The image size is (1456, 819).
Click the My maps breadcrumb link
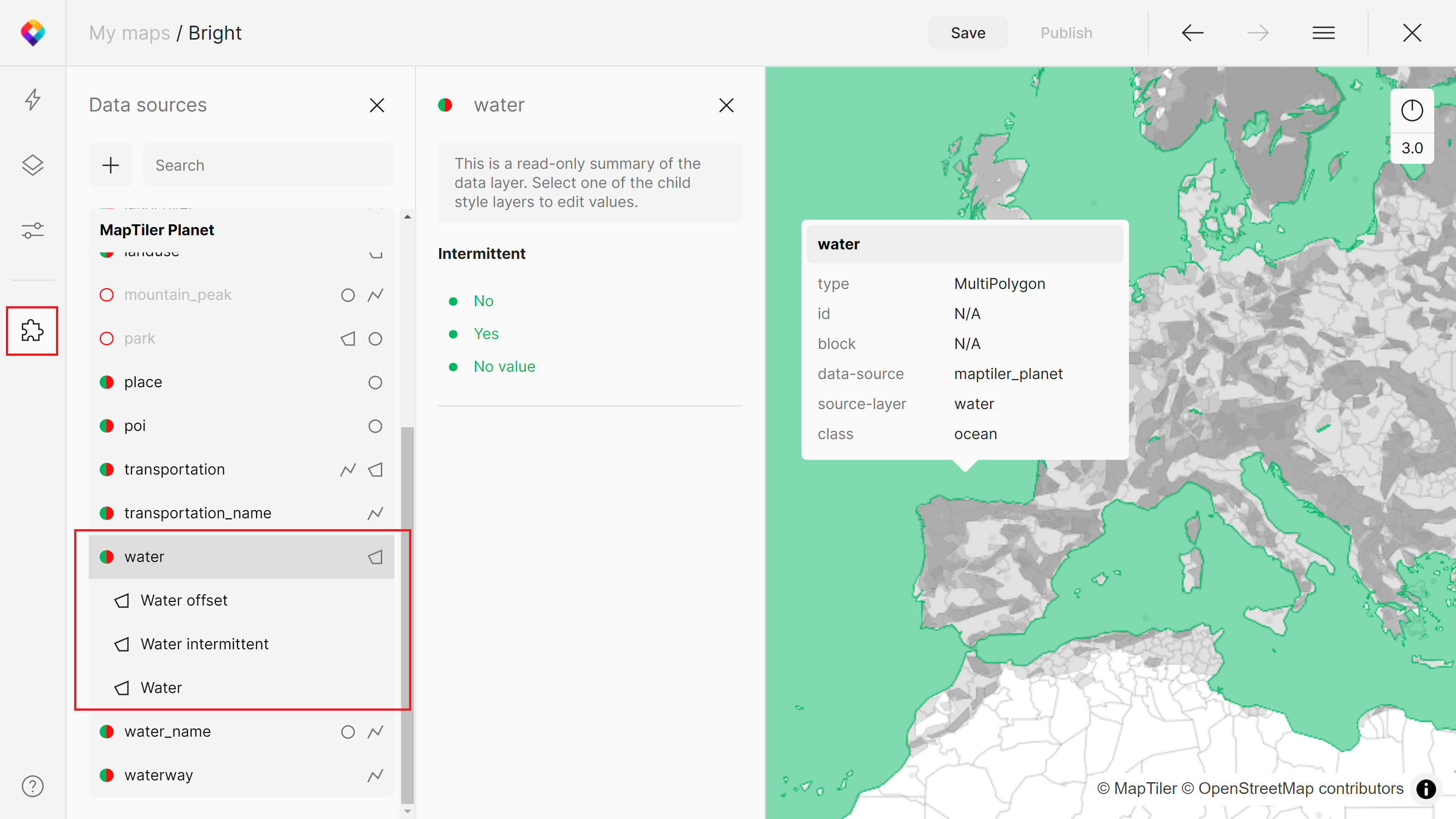pos(129,33)
